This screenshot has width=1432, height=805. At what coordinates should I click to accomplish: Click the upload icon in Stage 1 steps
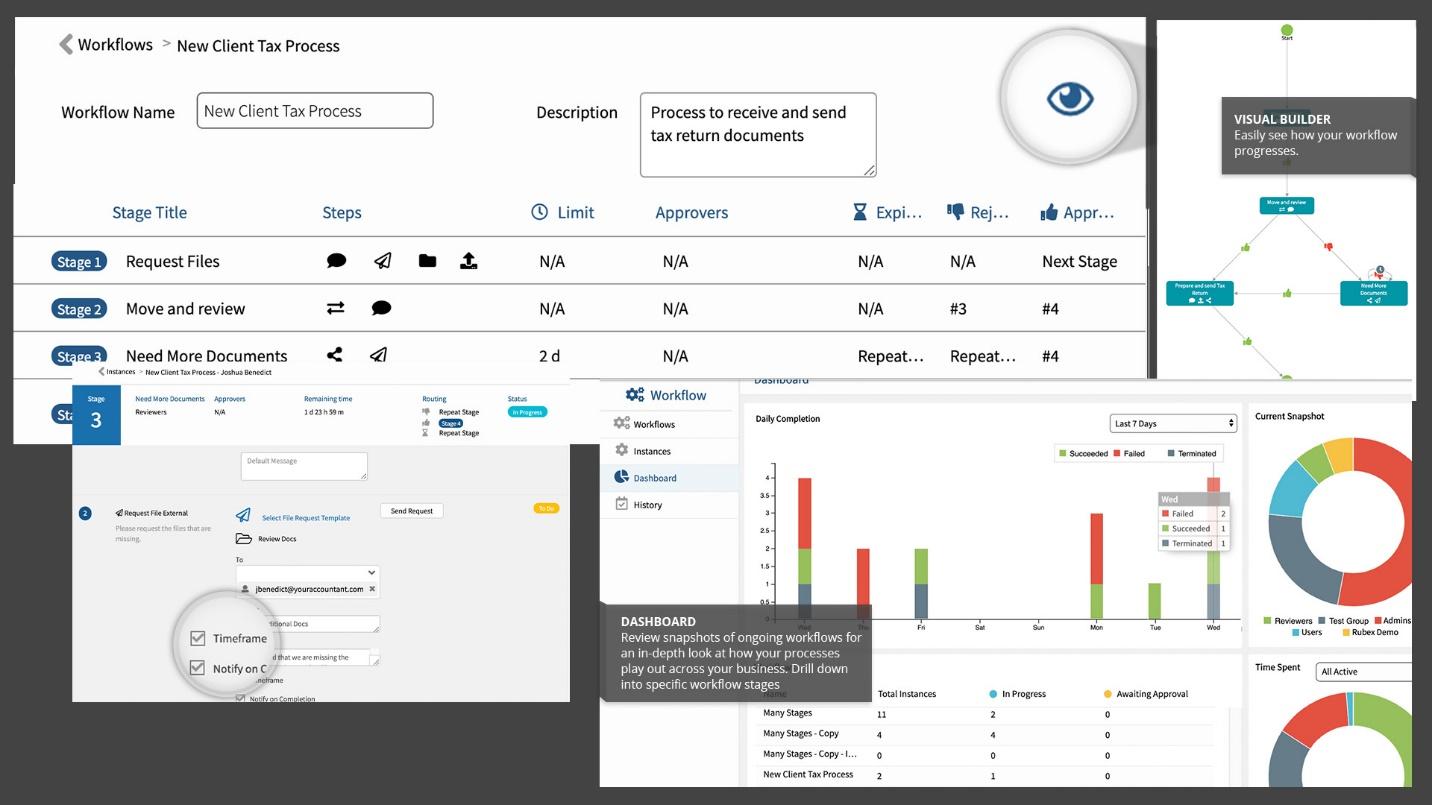(468, 260)
